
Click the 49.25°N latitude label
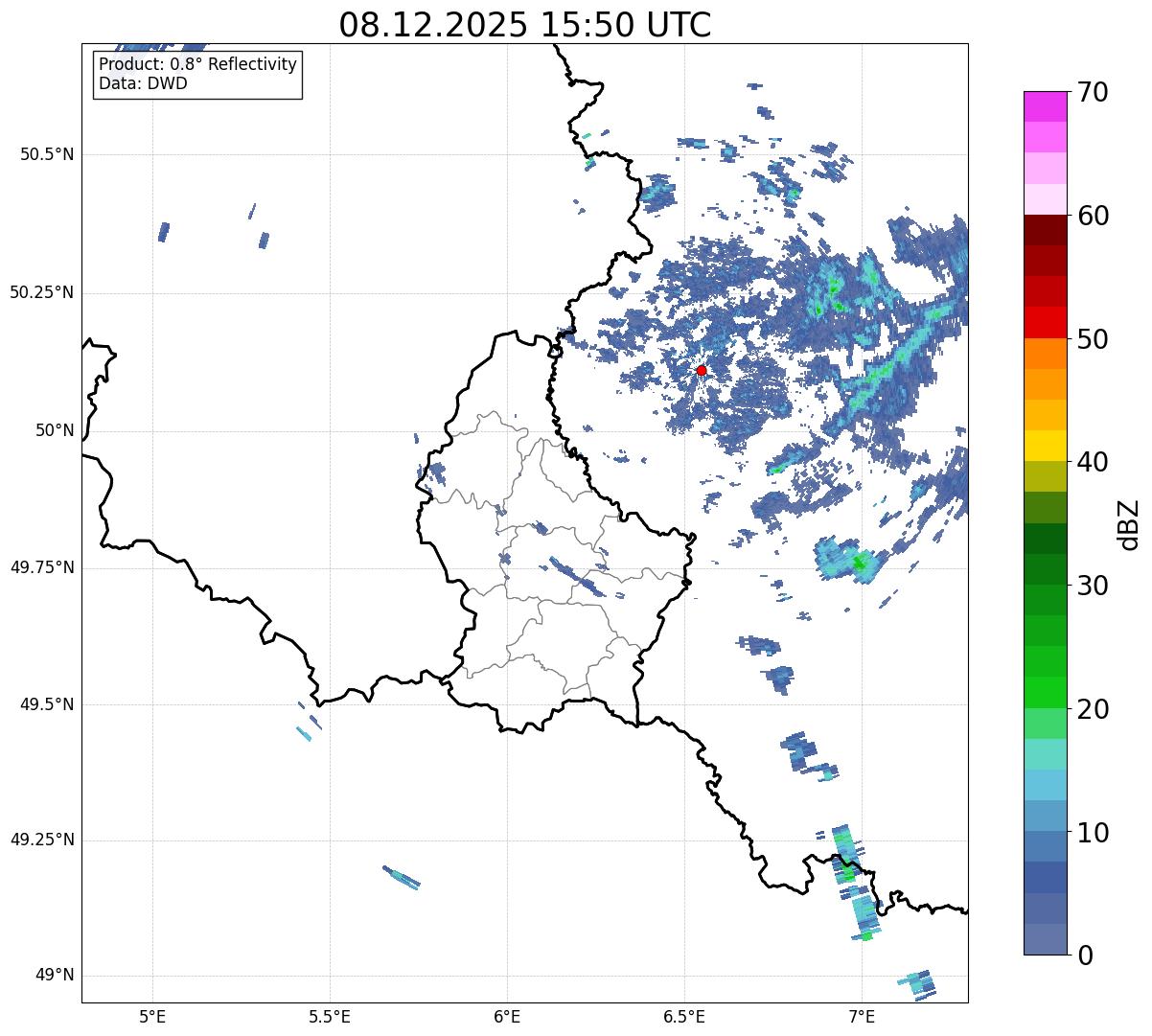(x=42, y=840)
